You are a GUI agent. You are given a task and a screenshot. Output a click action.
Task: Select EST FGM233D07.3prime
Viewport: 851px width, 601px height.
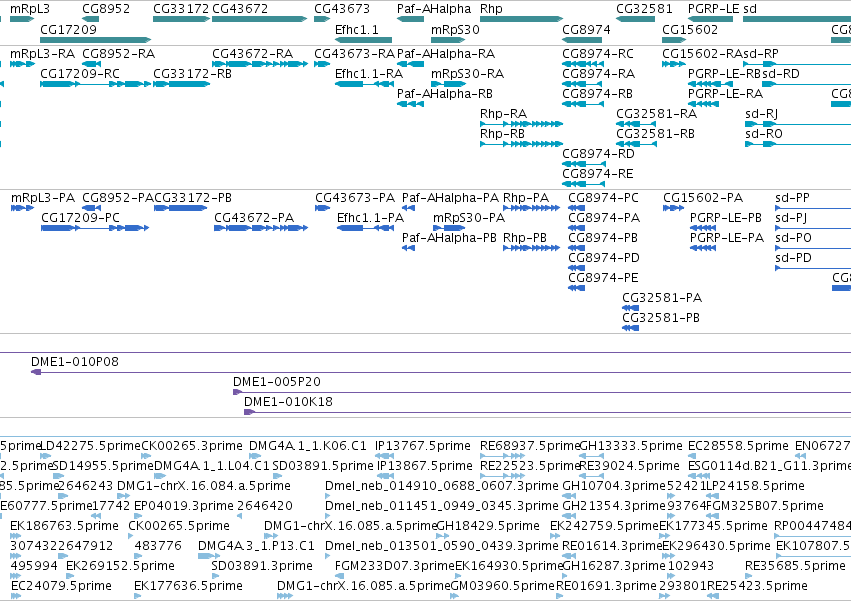point(395,566)
